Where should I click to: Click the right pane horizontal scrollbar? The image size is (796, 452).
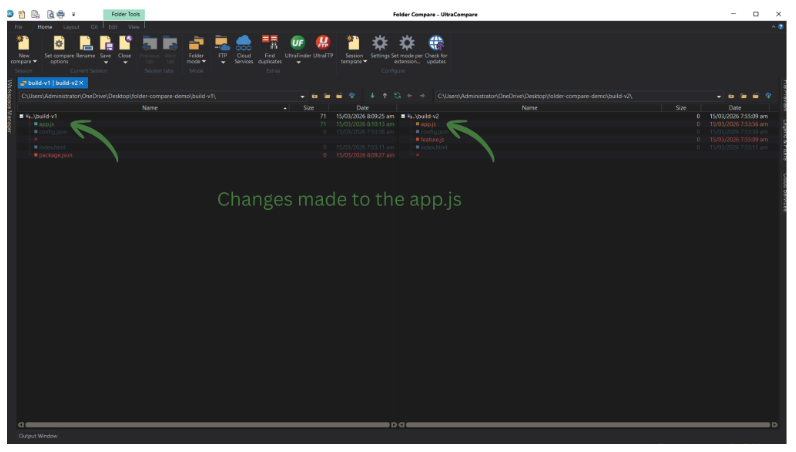click(x=588, y=425)
